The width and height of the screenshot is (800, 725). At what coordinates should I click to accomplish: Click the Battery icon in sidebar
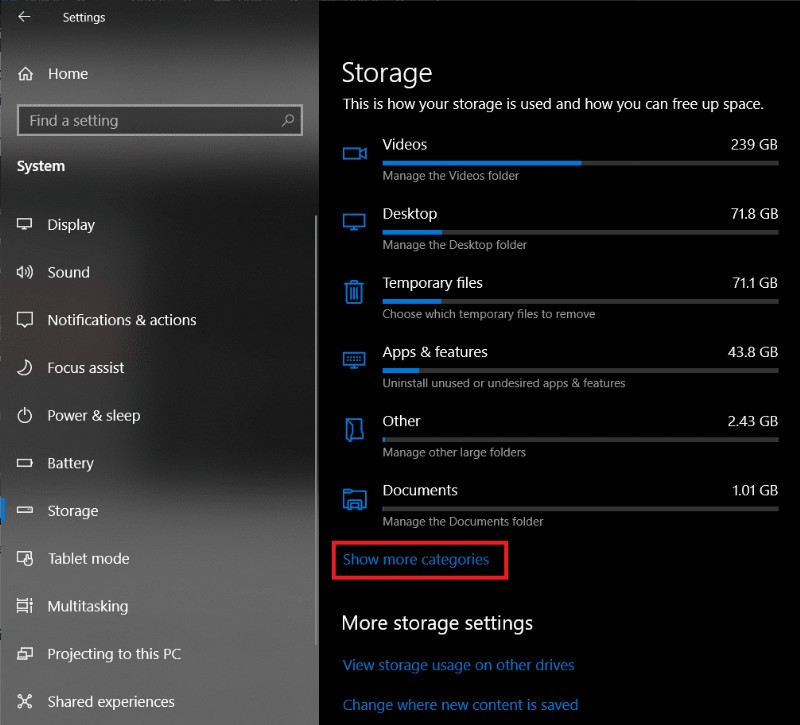24,463
